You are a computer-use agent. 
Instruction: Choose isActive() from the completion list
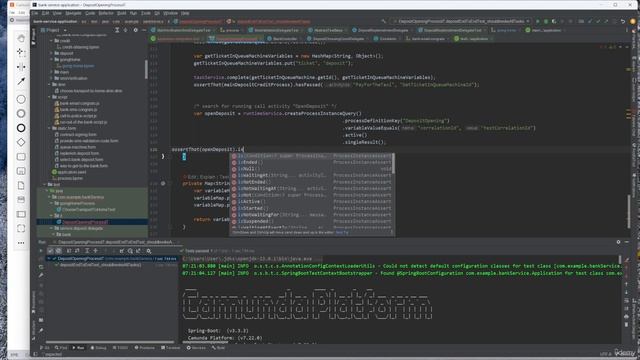pyautogui.click(x=311, y=201)
